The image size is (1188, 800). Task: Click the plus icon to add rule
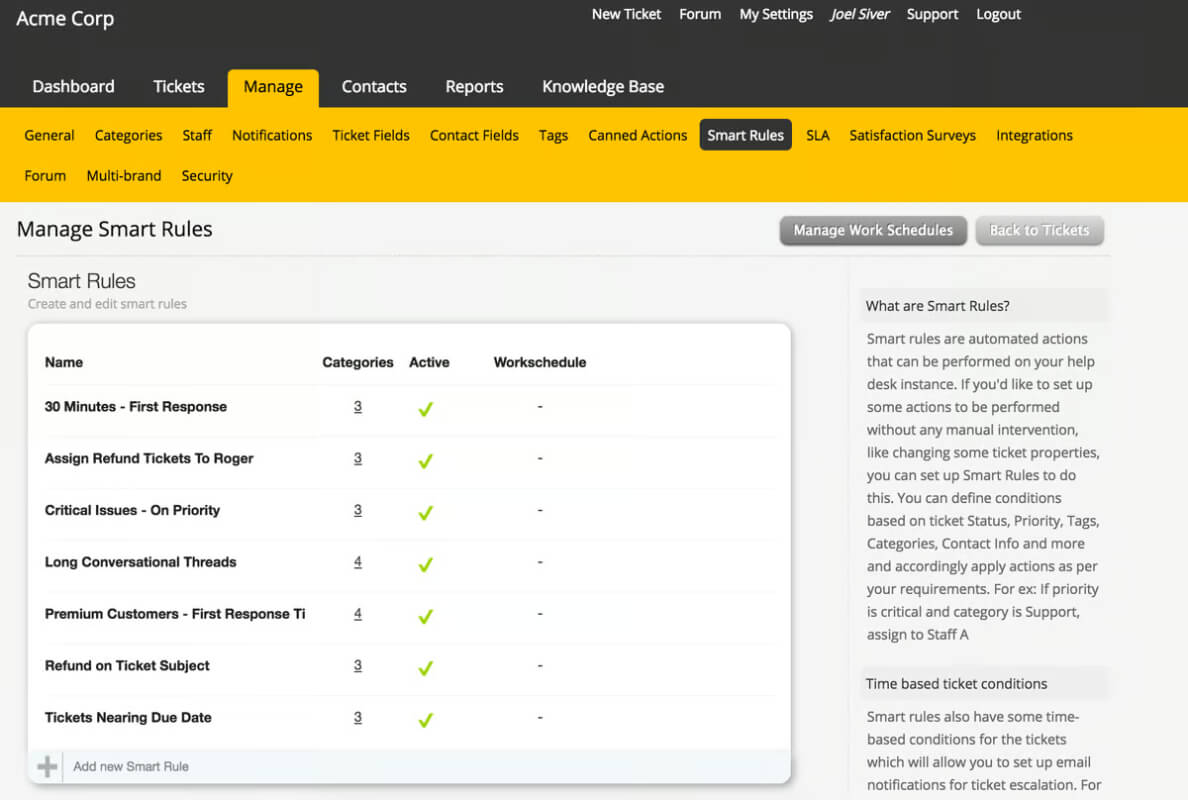(x=47, y=766)
